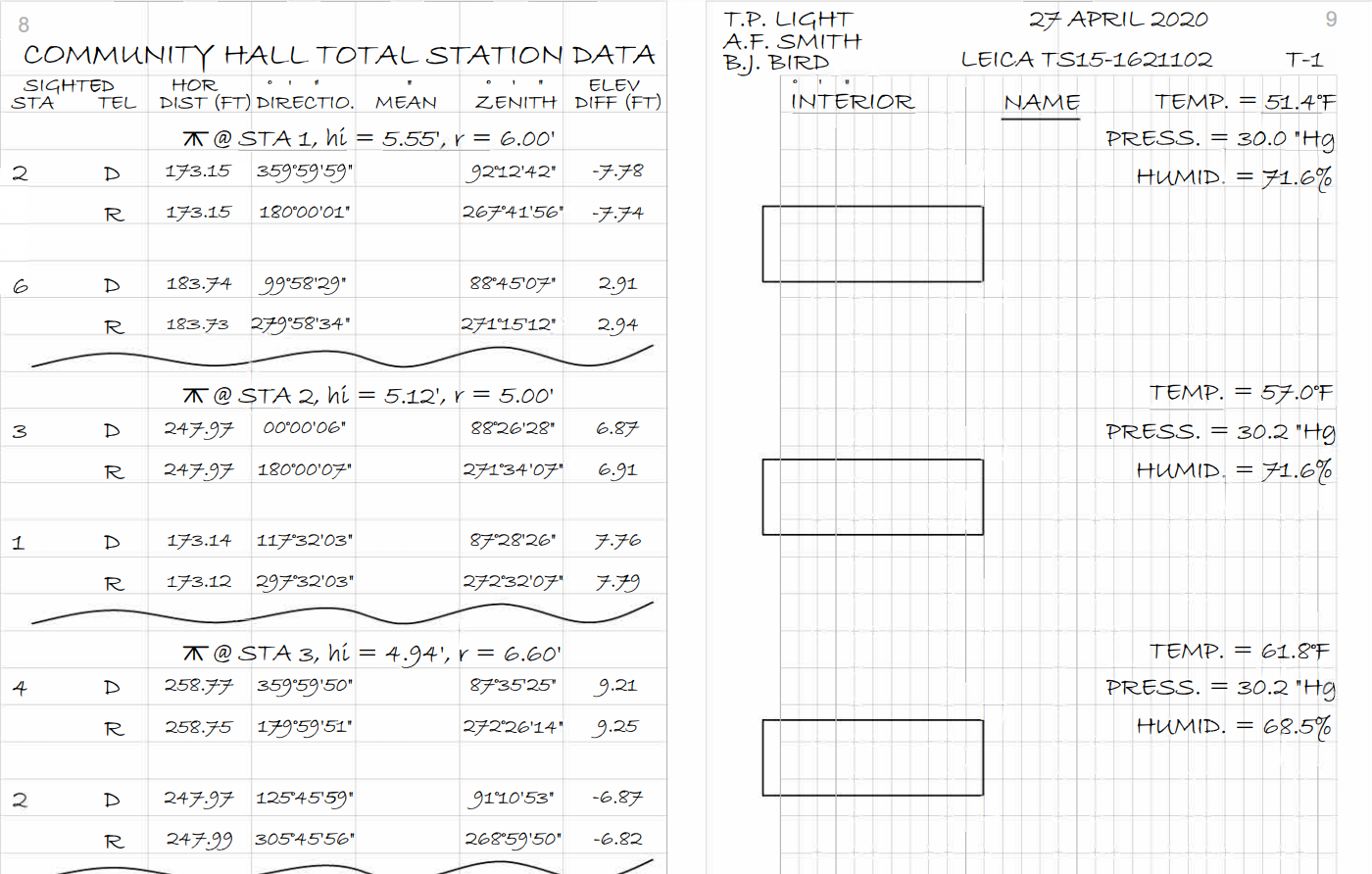
Task: Click the reading 'TEMP. = 61.8°F'
Action: click(x=1240, y=651)
